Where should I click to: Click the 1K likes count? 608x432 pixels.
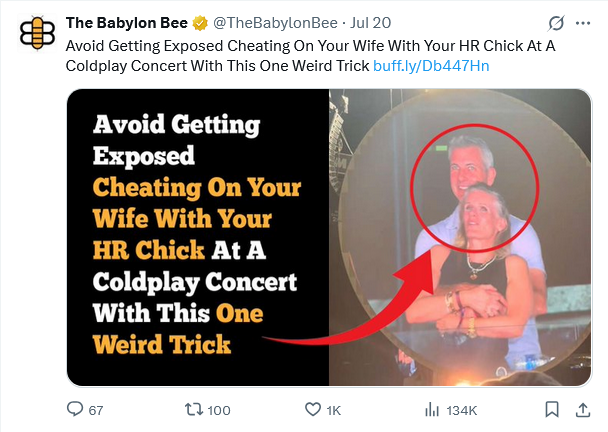pyautogui.click(x=334, y=410)
